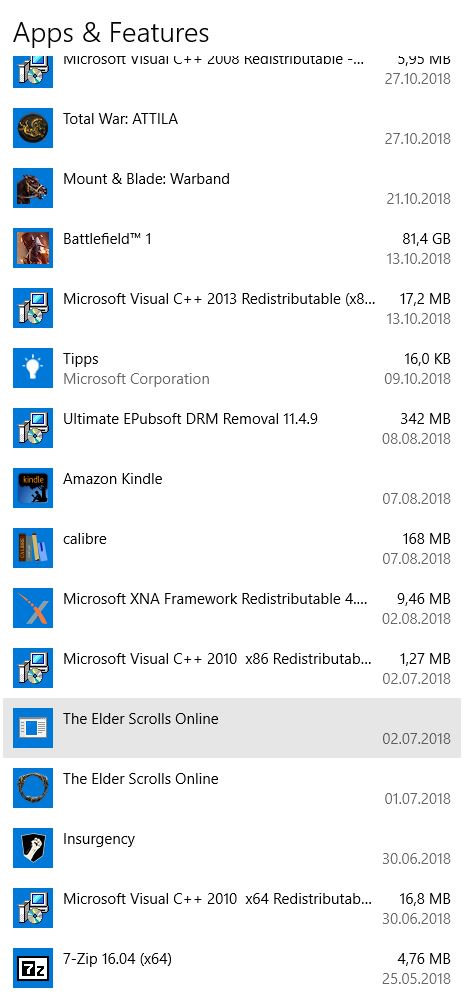The height and width of the screenshot is (999, 469).
Task: Select Microsoft Visual C++ 2010 x64 Redistributable
Action: (x=232, y=908)
